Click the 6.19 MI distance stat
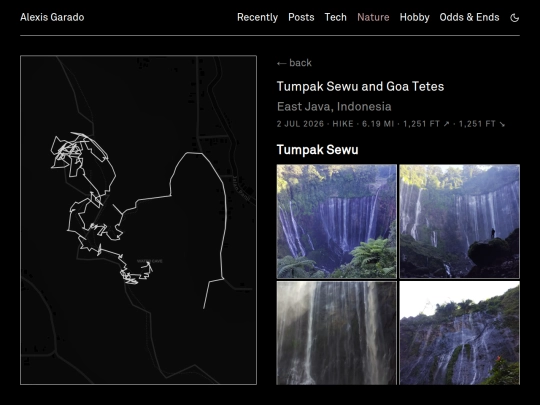The height and width of the screenshot is (405, 540). 378,124
